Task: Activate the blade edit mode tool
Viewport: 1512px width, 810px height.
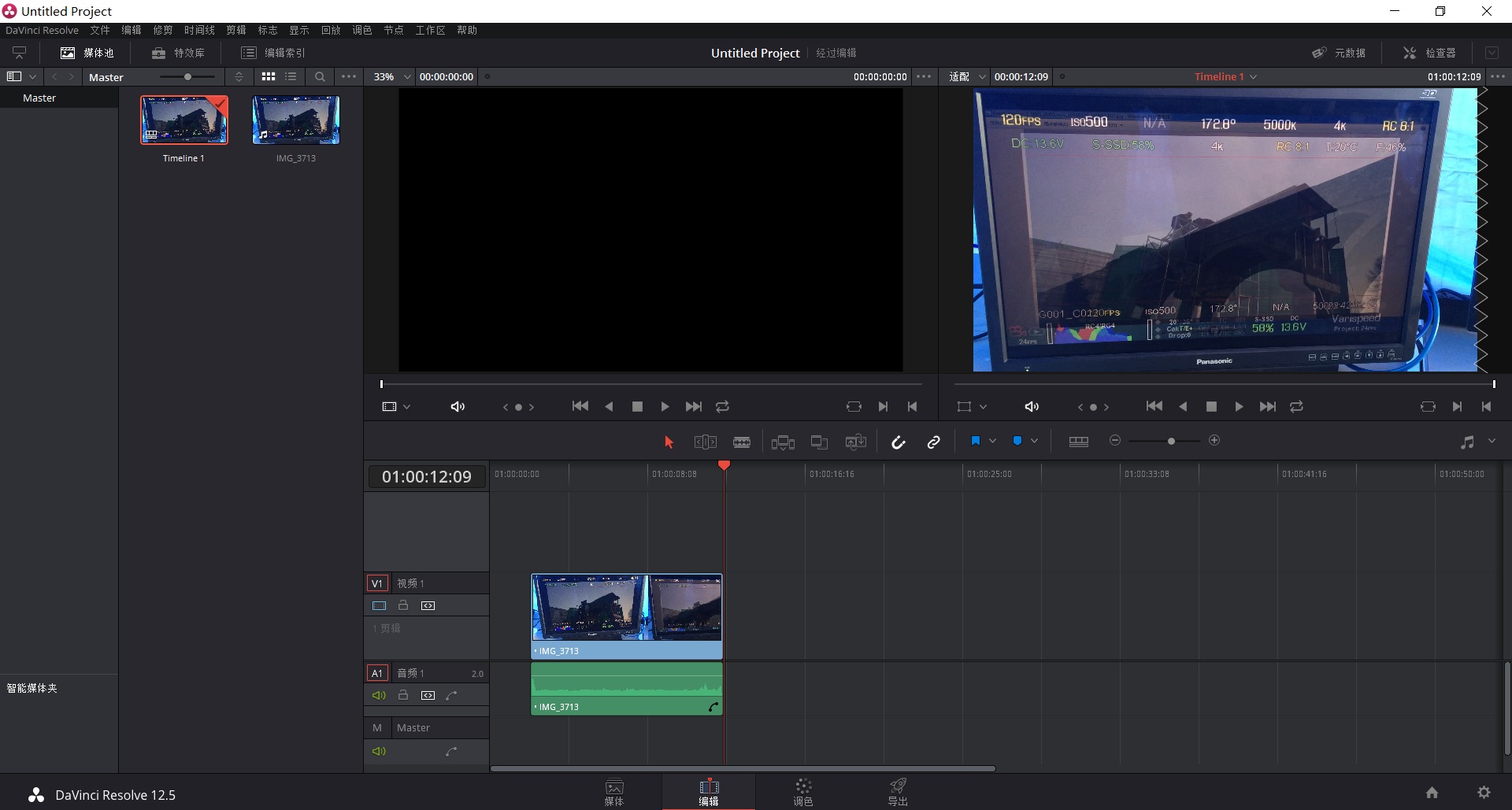Action: pos(741,442)
